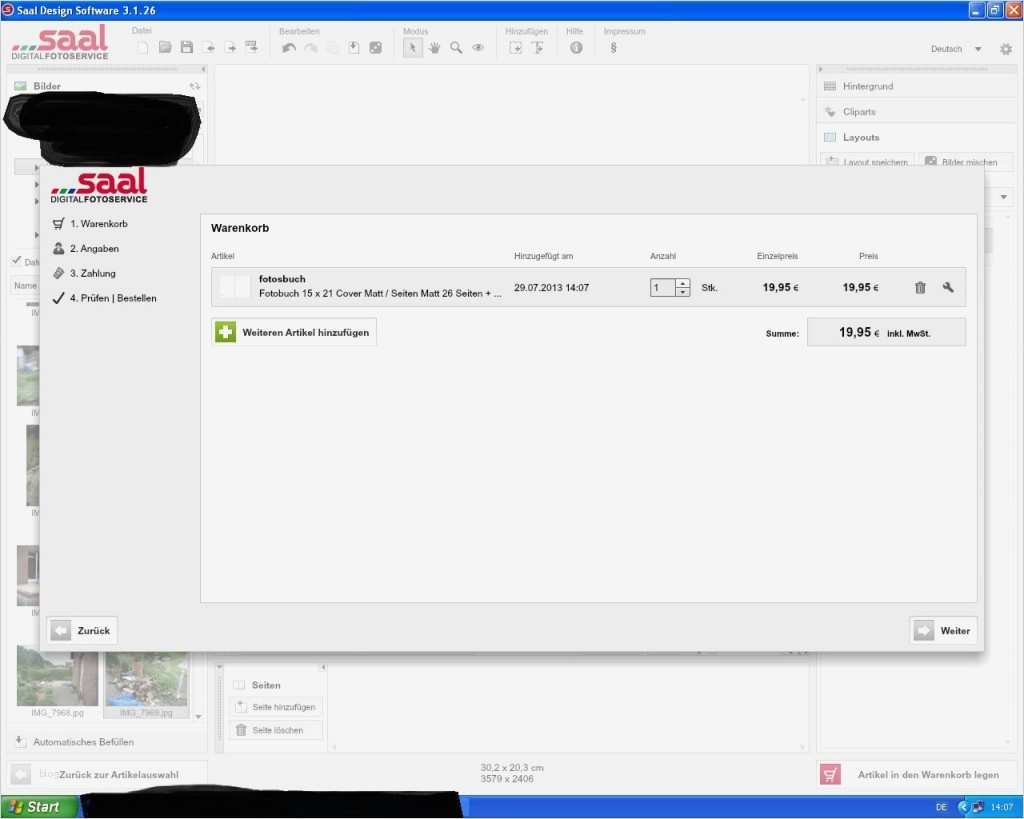
Task: Click the last image icon under Bearbeiten
Action: (376, 48)
